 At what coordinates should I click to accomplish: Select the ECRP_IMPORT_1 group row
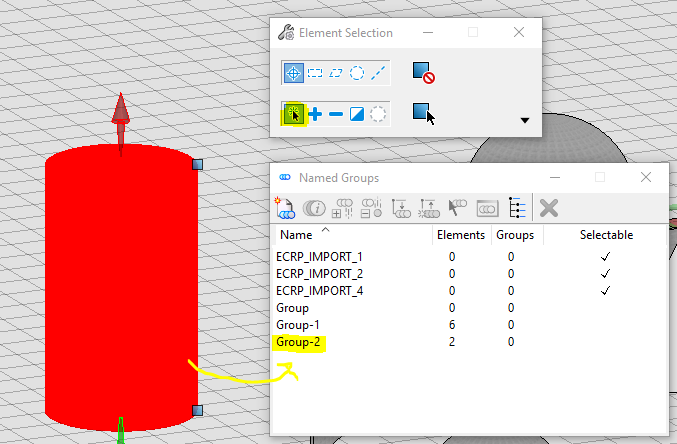point(469,257)
